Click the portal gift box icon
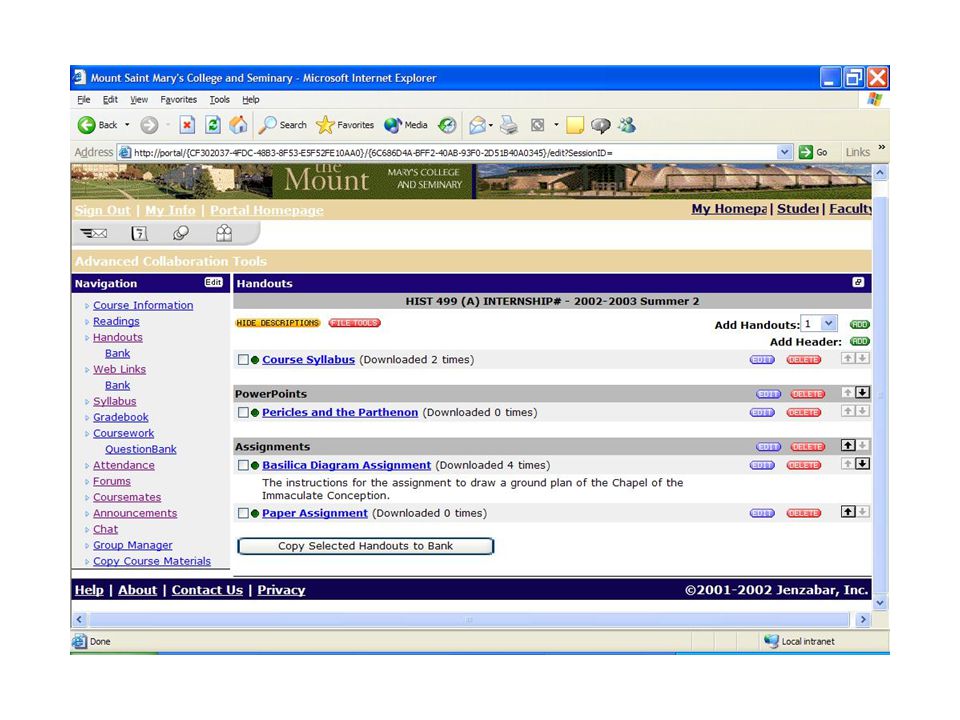 pos(224,233)
